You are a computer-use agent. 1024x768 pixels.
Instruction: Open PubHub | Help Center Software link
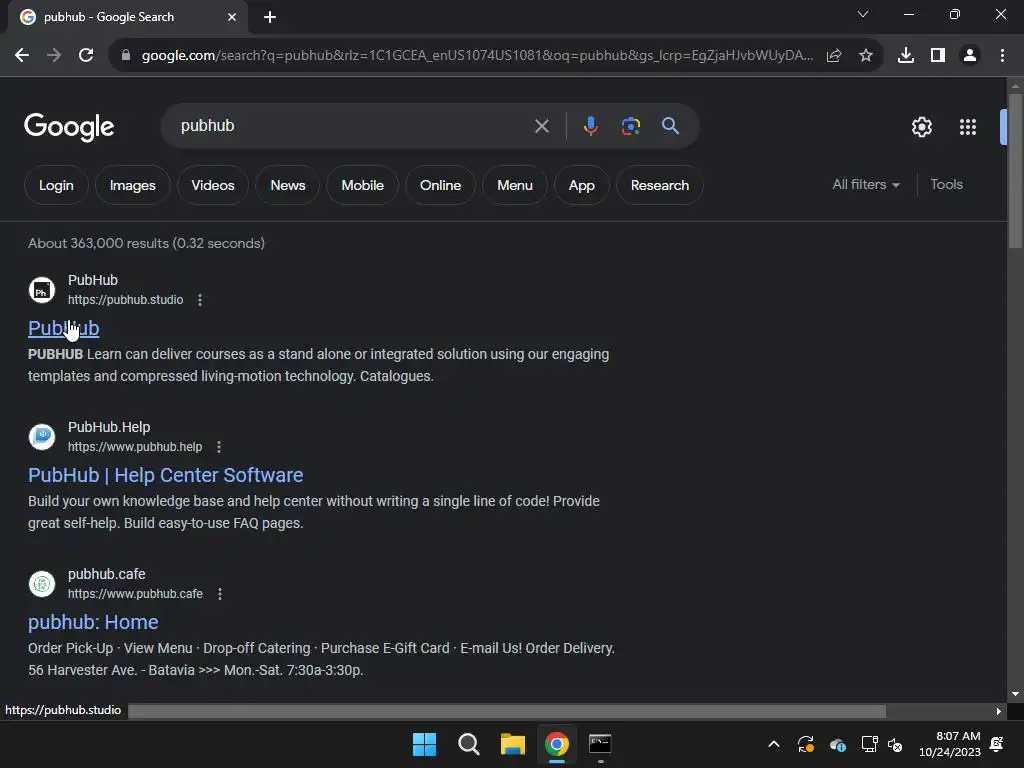[x=165, y=475]
